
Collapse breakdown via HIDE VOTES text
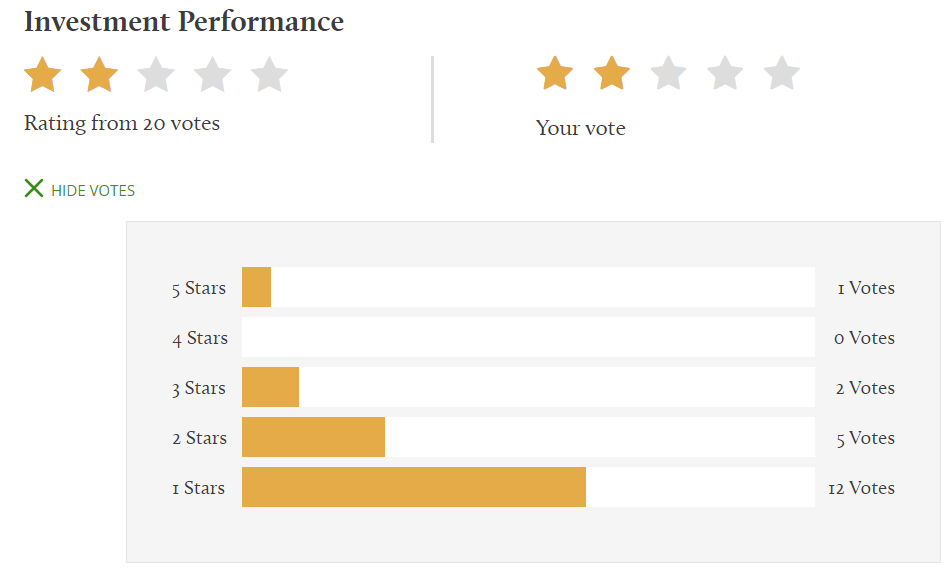93,191
